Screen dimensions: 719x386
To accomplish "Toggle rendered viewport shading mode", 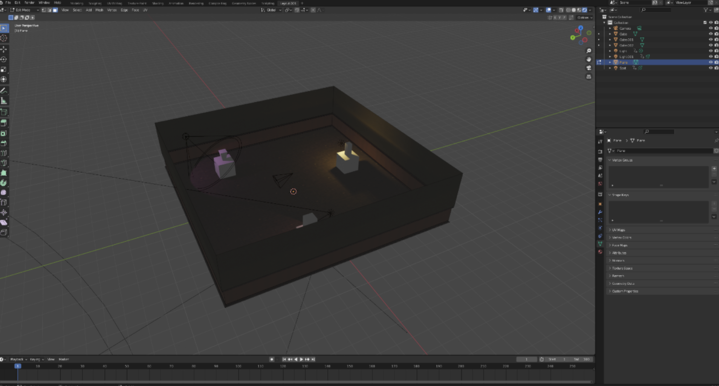I will [x=584, y=10].
